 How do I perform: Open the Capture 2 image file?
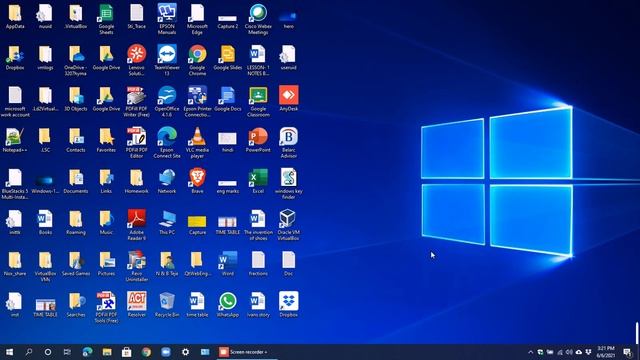(228, 22)
